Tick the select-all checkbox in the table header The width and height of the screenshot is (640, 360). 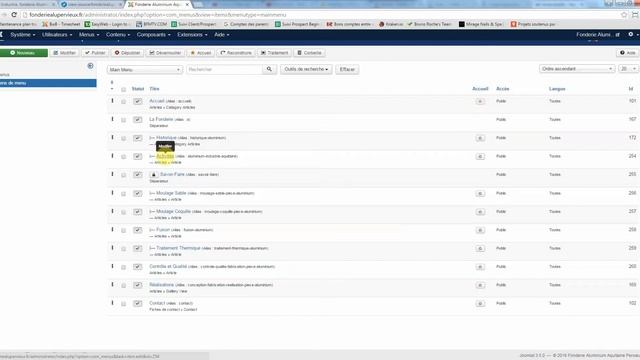point(124,89)
